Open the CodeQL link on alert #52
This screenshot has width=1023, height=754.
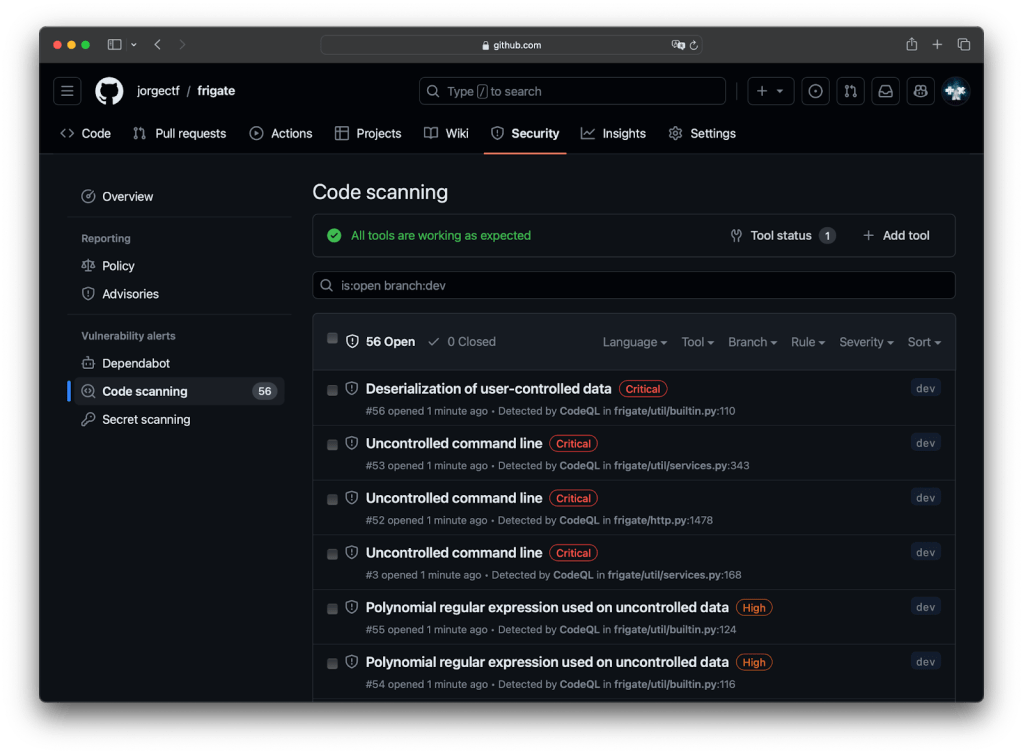[x=579, y=520]
